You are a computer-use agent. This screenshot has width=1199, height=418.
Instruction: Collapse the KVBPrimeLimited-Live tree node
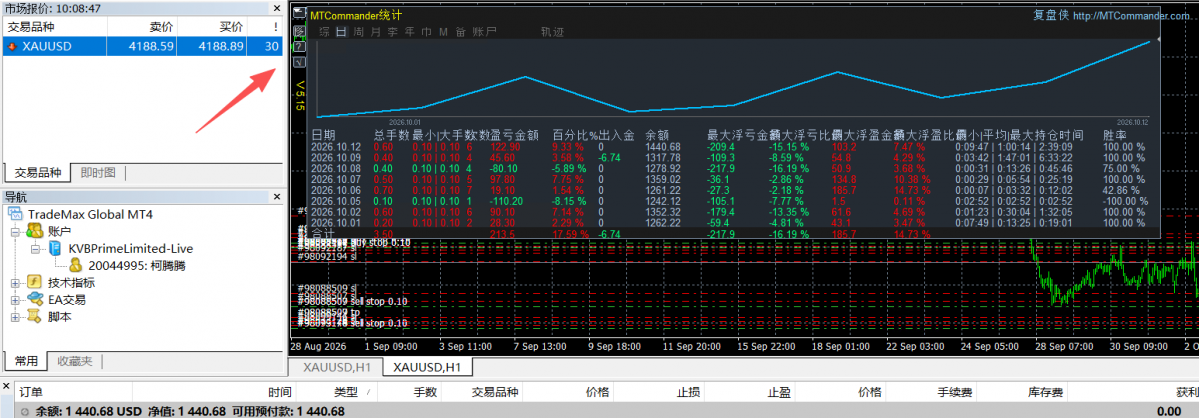(36, 248)
